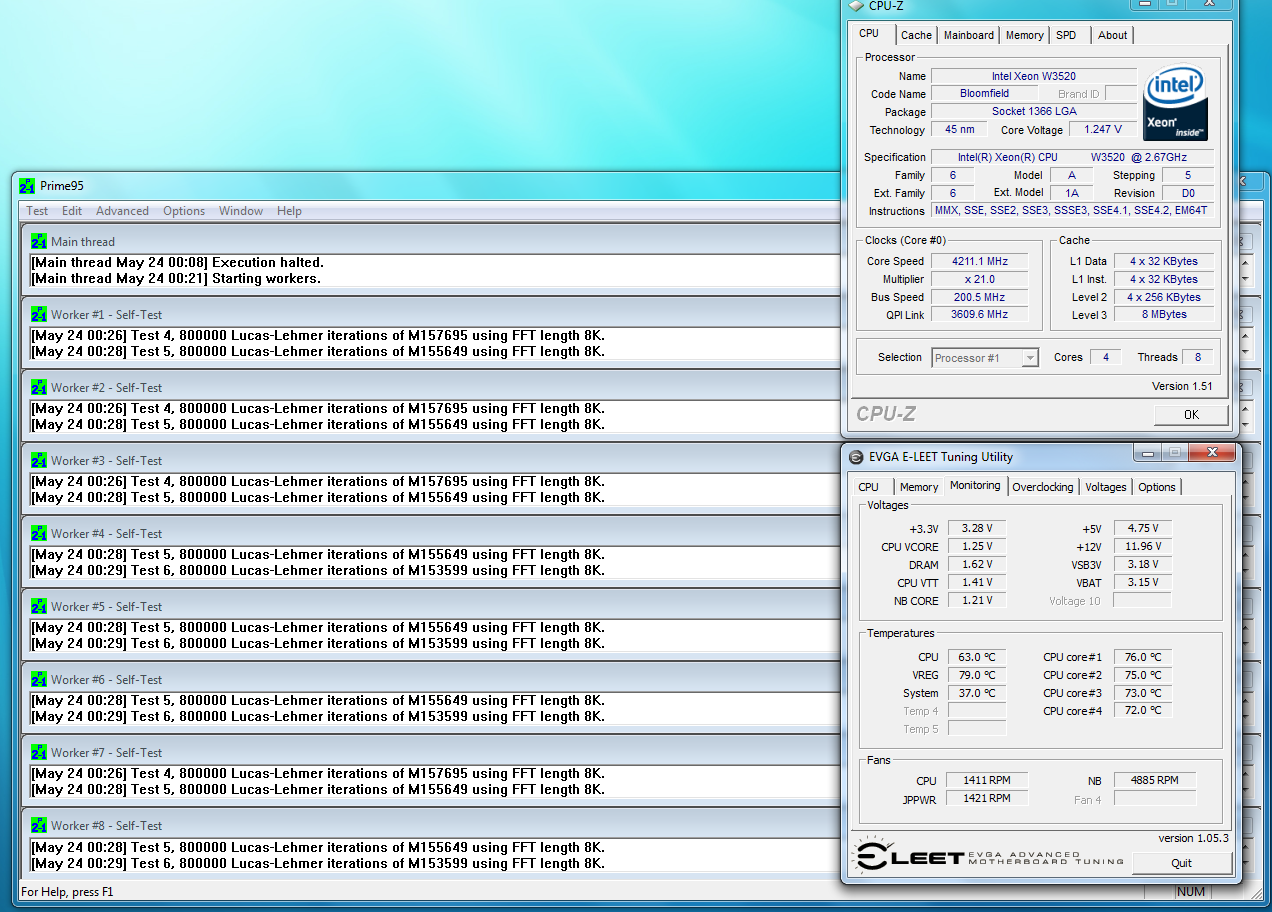Switch to the Mainboard tab in CPU-Z
Viewport: 1272px width, 912px height.
point(969,35)
